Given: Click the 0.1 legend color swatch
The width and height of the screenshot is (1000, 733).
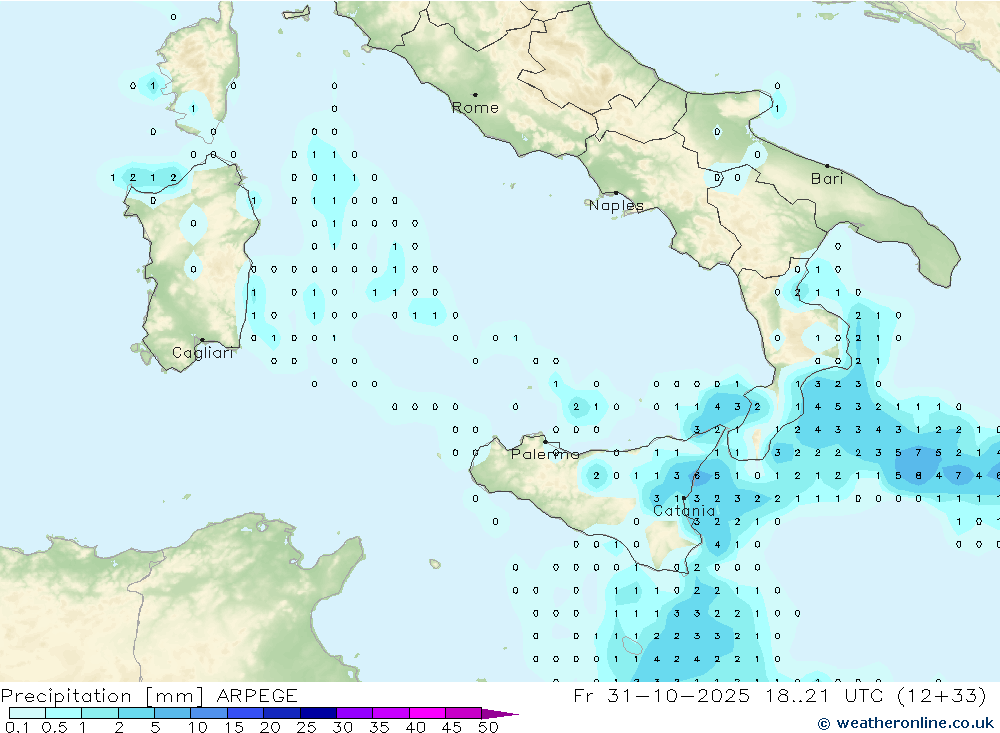Looking at the screenshot, I should [x=27, y=713].
